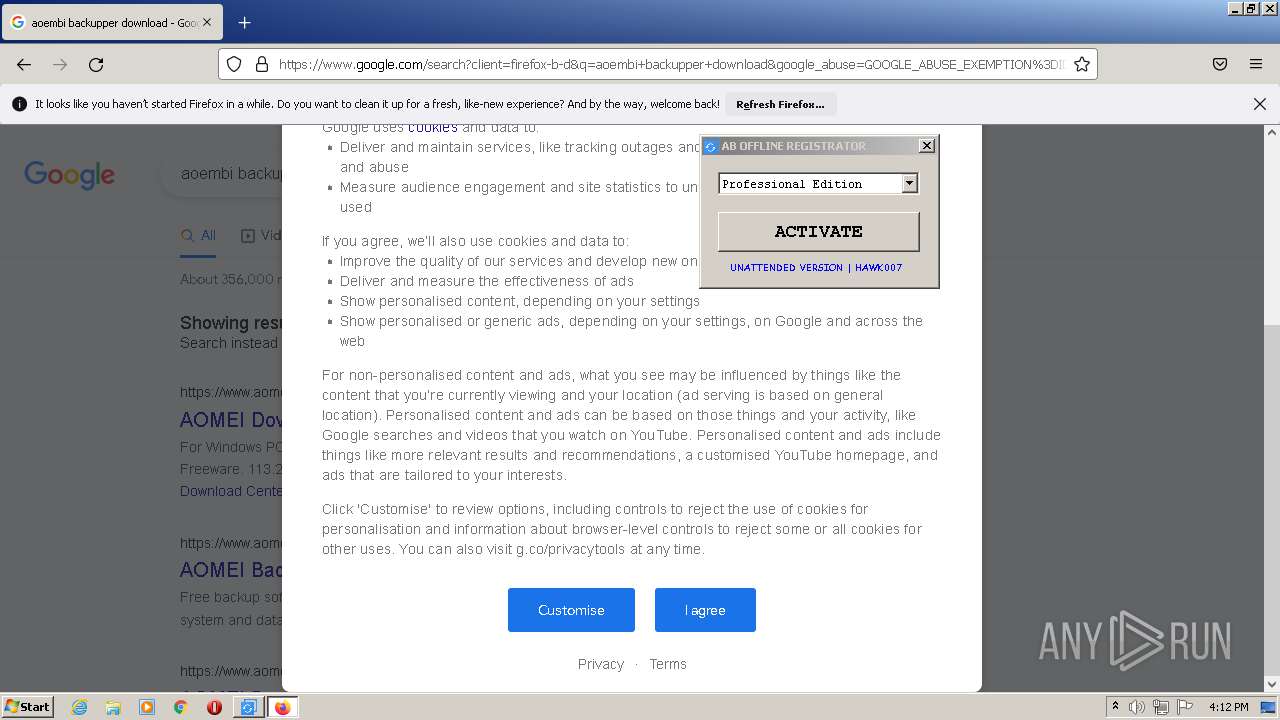Click the Refresh Firefox... button

(x=780, y=104)
